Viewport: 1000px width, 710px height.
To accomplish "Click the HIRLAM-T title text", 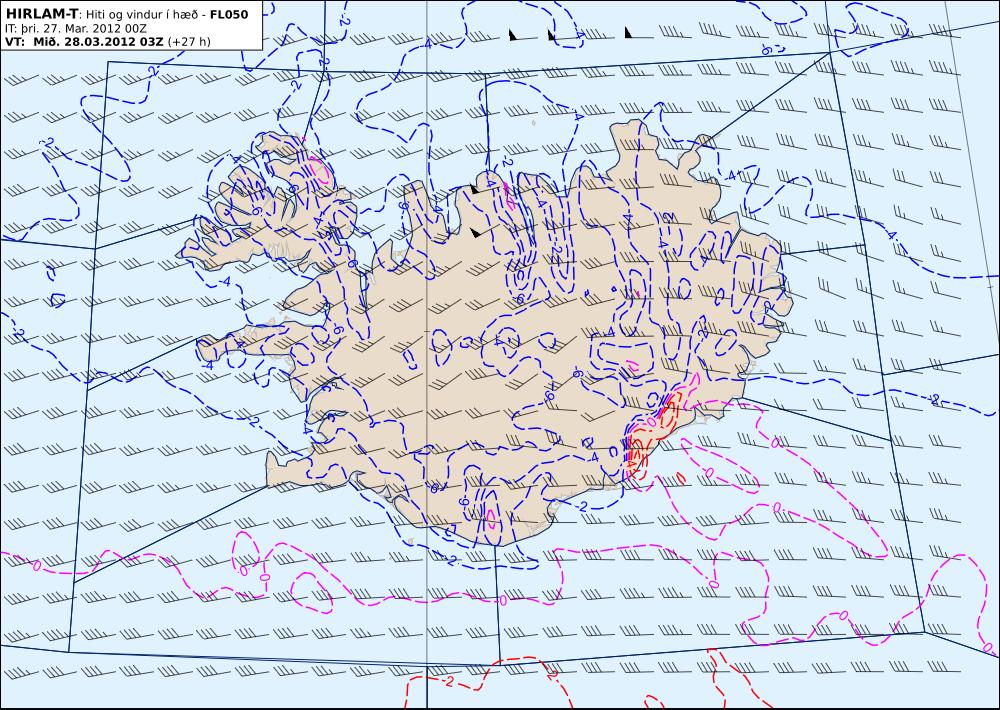I will tap(41, 14).
